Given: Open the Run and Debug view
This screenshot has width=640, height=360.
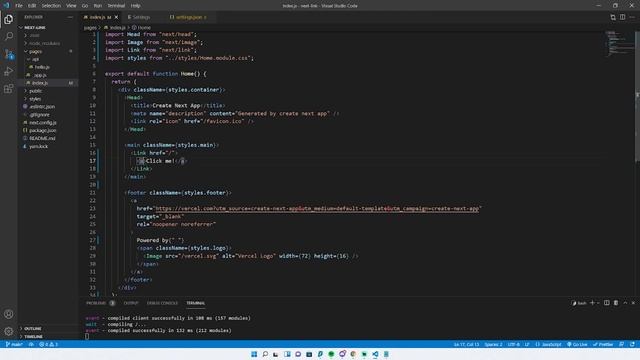Looking at the screenshot, I should tap(9, 71).
